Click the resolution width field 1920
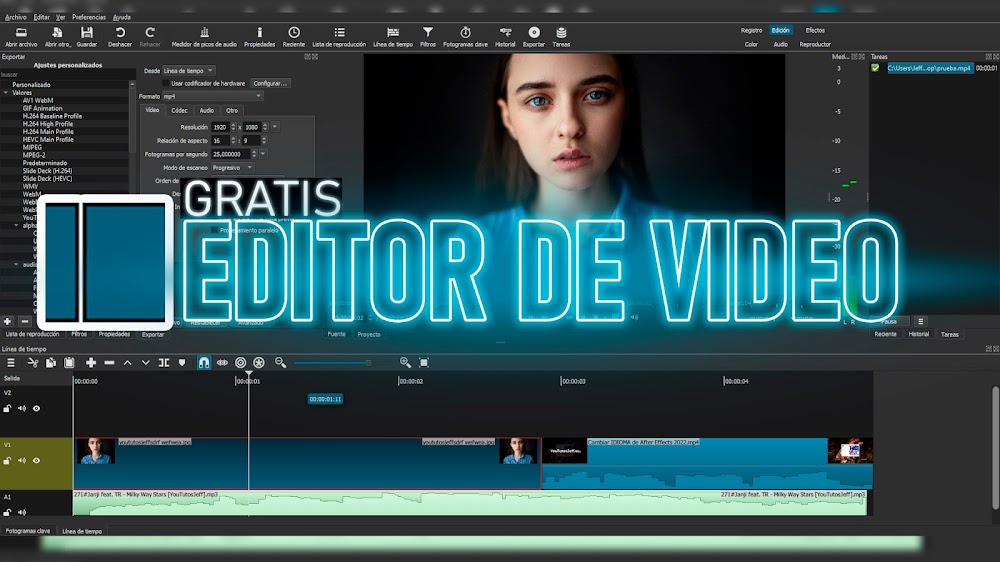 (220, 127)
